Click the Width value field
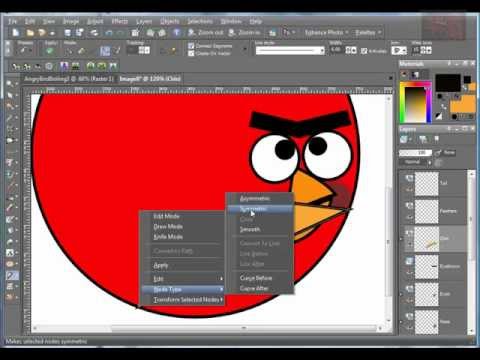The width and height of the screenshot is (480, 360). click(336, 50)
